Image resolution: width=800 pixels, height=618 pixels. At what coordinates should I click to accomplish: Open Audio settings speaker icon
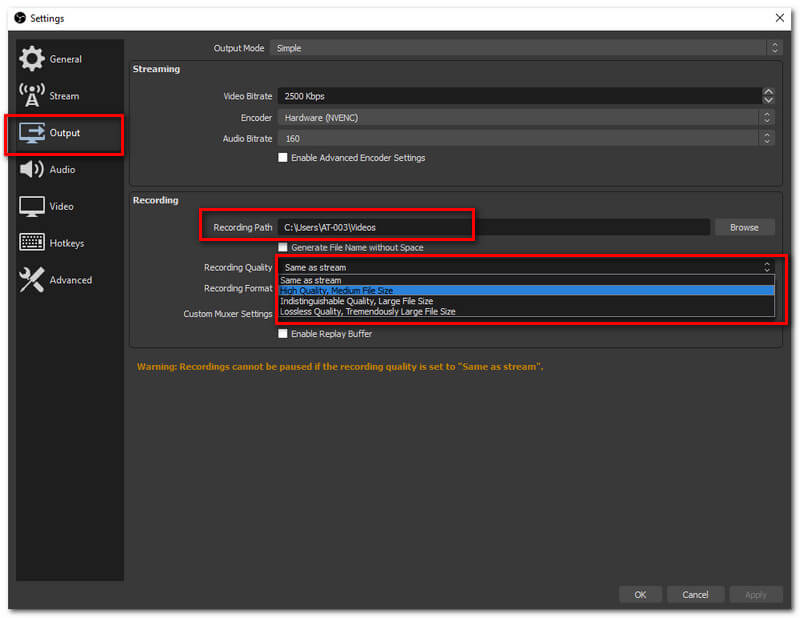32,170
